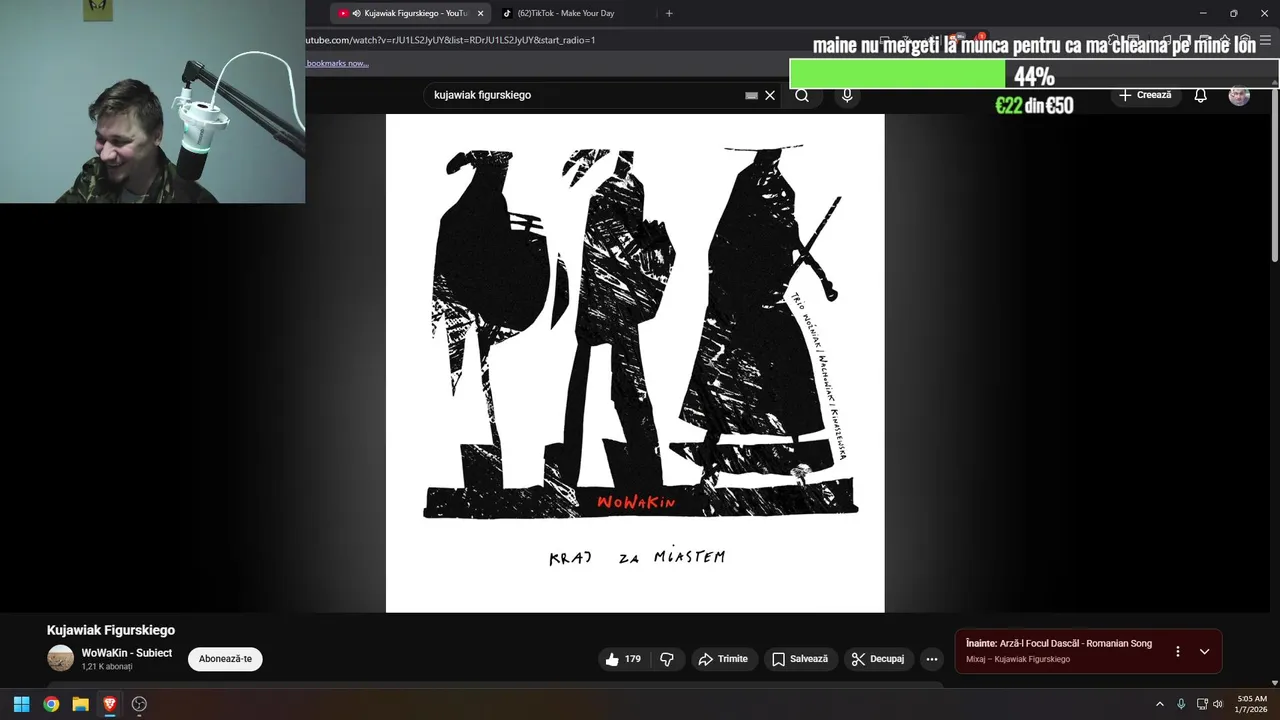Dislike the video

coord(667,659)
